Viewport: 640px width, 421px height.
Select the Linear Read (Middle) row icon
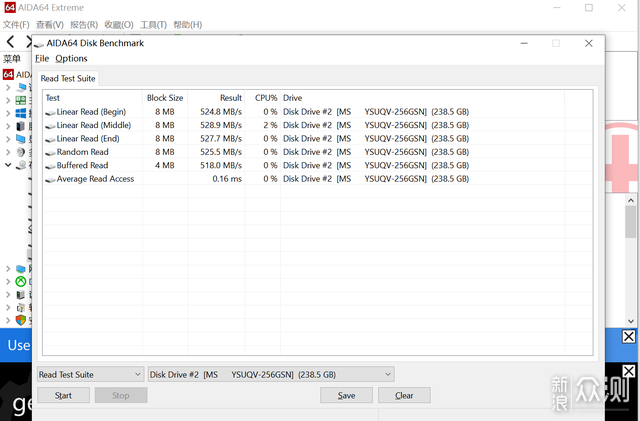tap(51, 126)
